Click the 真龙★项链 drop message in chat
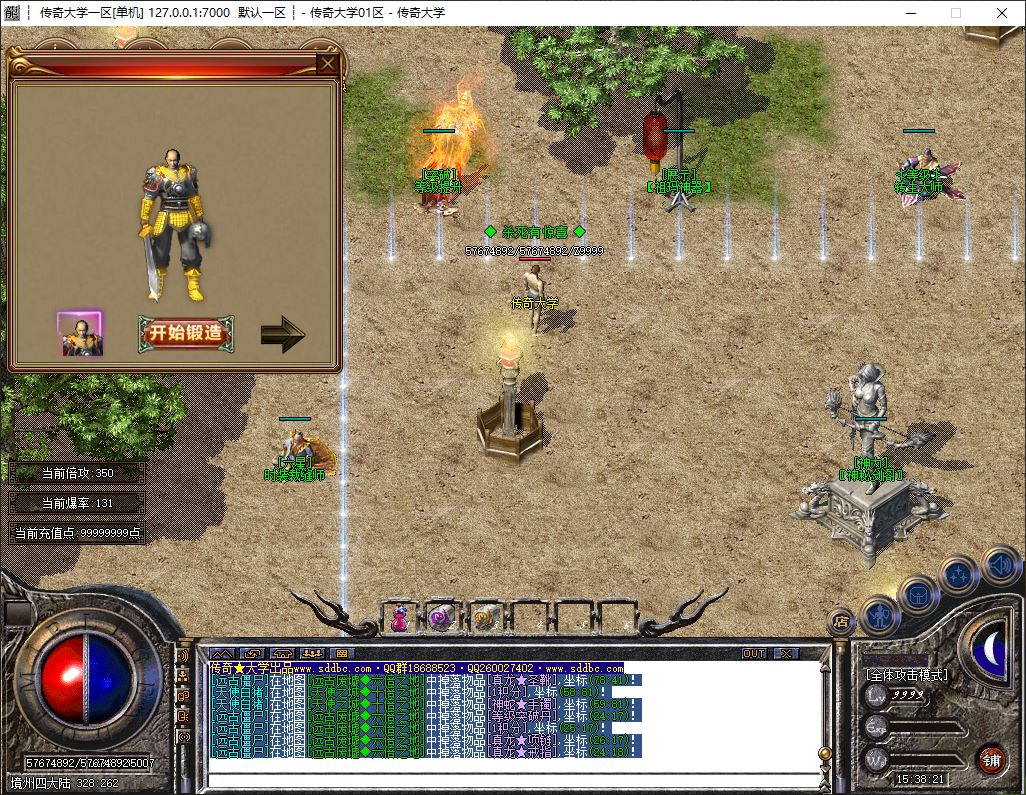 tap(425, 740)
